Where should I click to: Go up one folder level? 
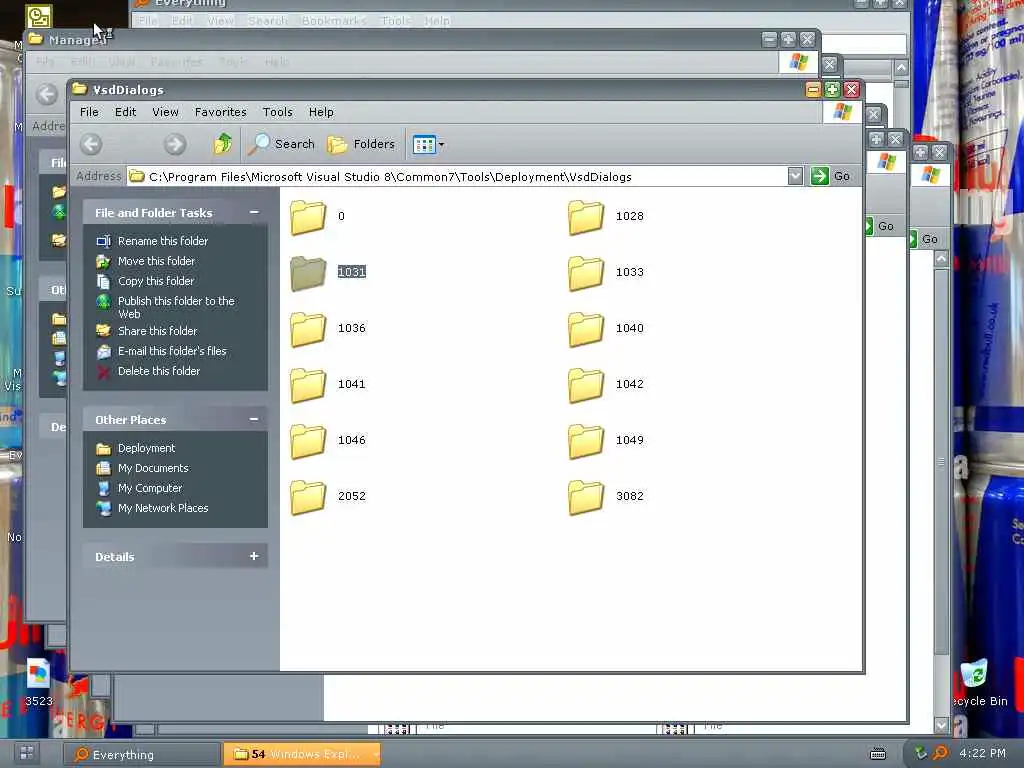(223, 144)
